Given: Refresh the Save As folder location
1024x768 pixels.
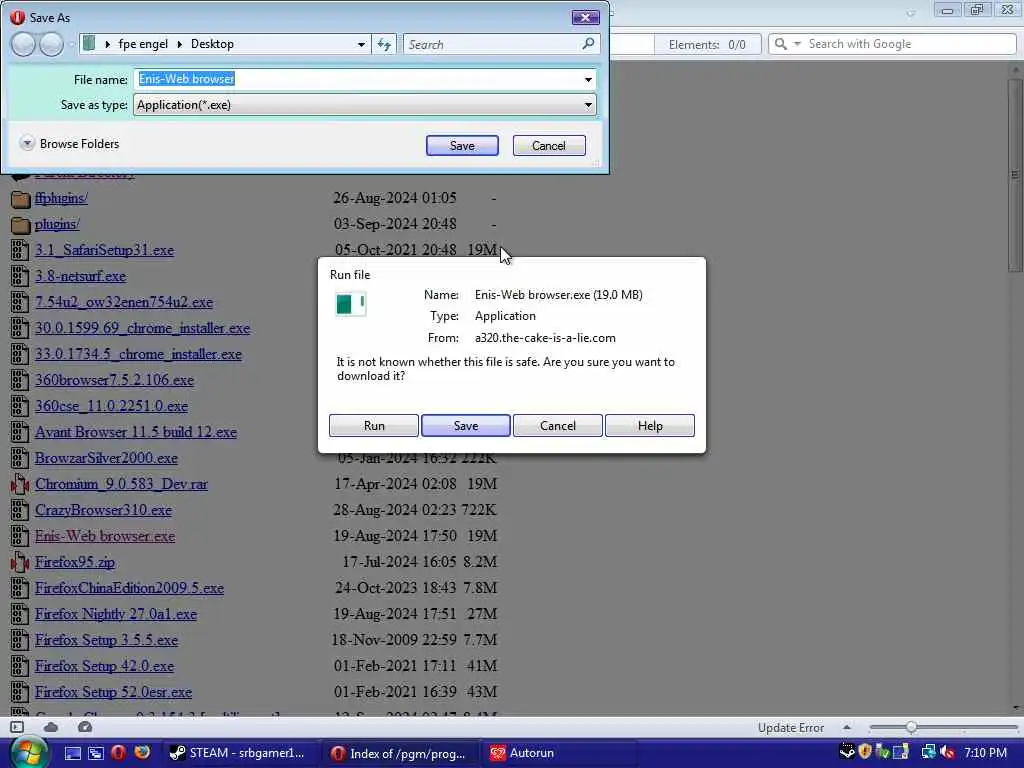Looking at the screenshot, I should click(x=384, y=44).
